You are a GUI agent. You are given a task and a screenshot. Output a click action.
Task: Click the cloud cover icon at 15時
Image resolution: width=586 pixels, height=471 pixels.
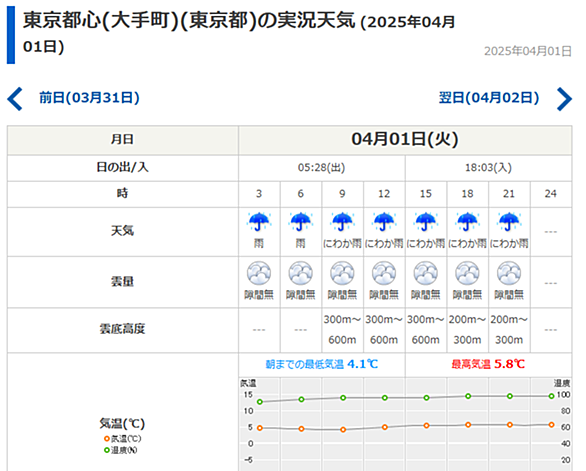click(x=426, y=273)
